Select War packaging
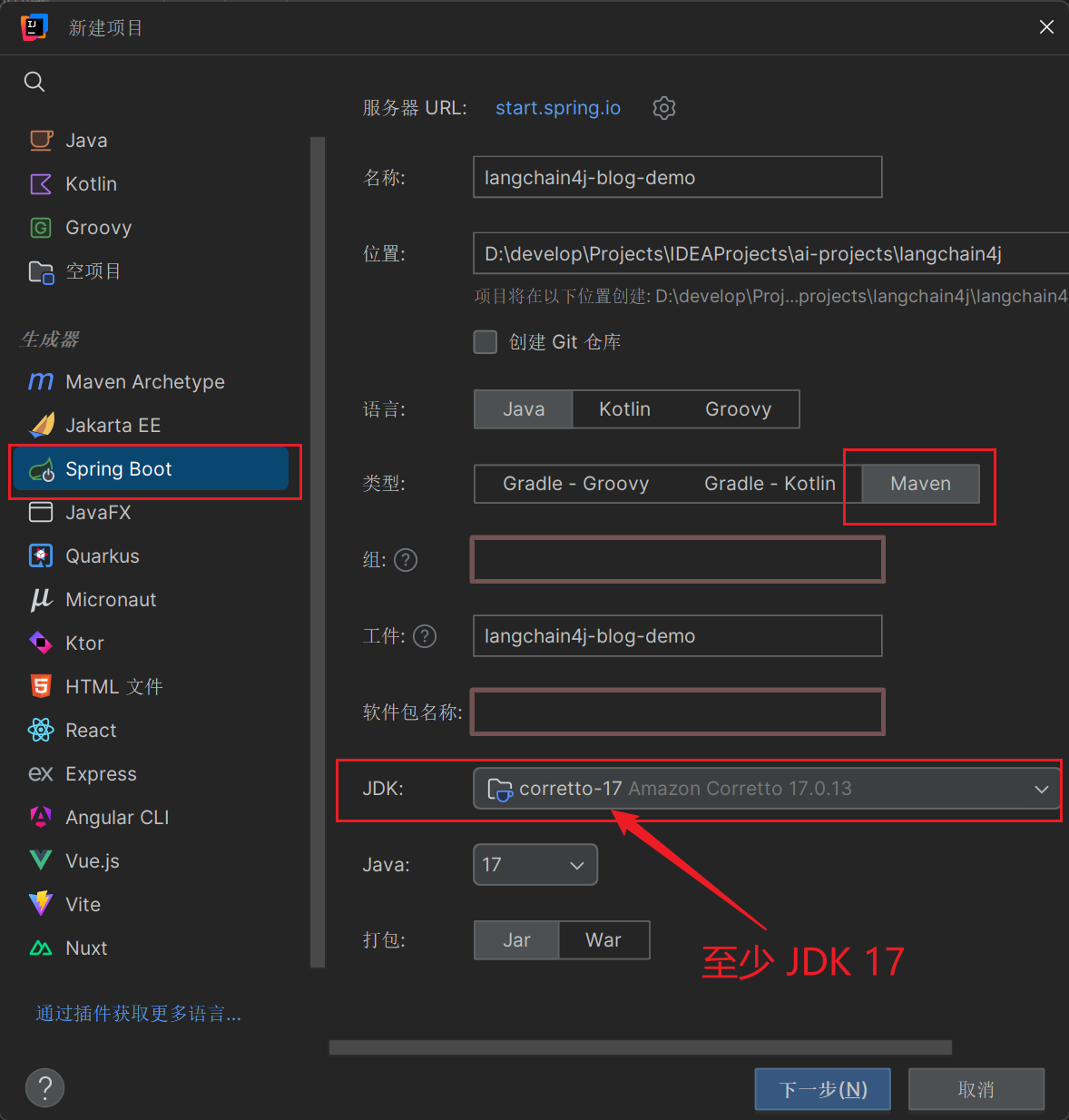 click(603, 940)
